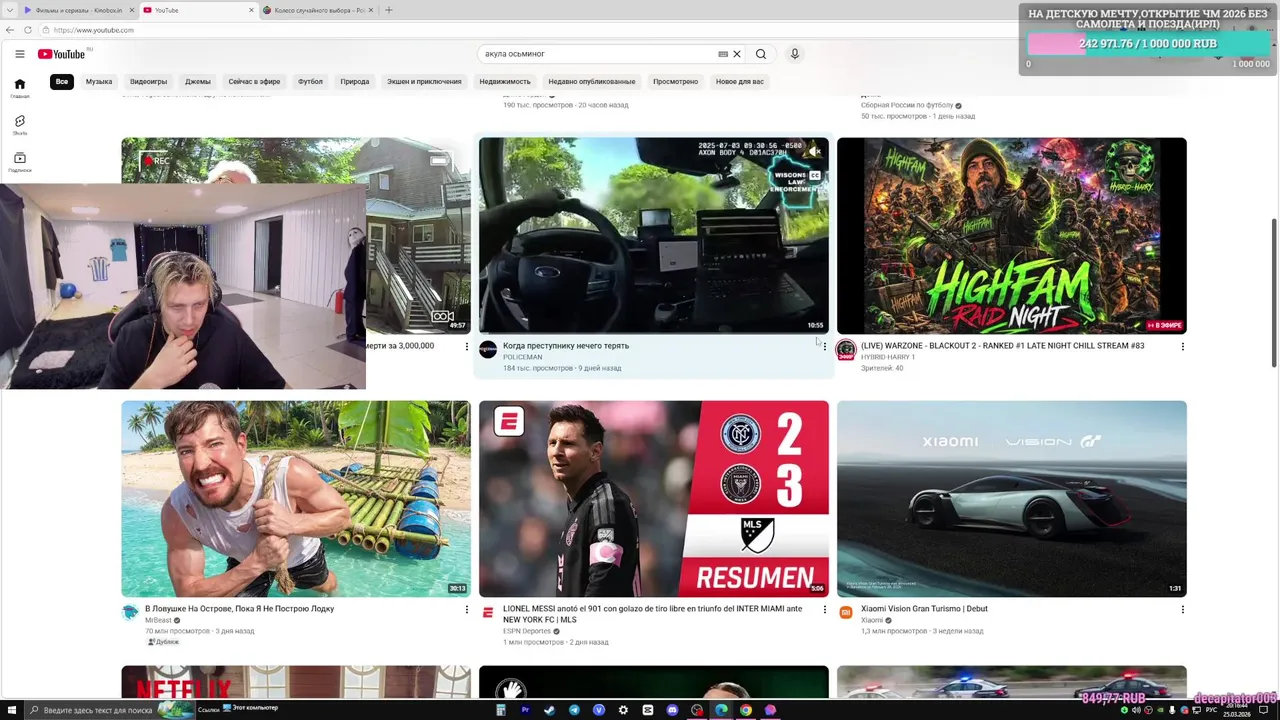This screenshot has height=720, width=1280.
Task: Play the HighFam Raid Night thumbnail
Action: 1011,235
